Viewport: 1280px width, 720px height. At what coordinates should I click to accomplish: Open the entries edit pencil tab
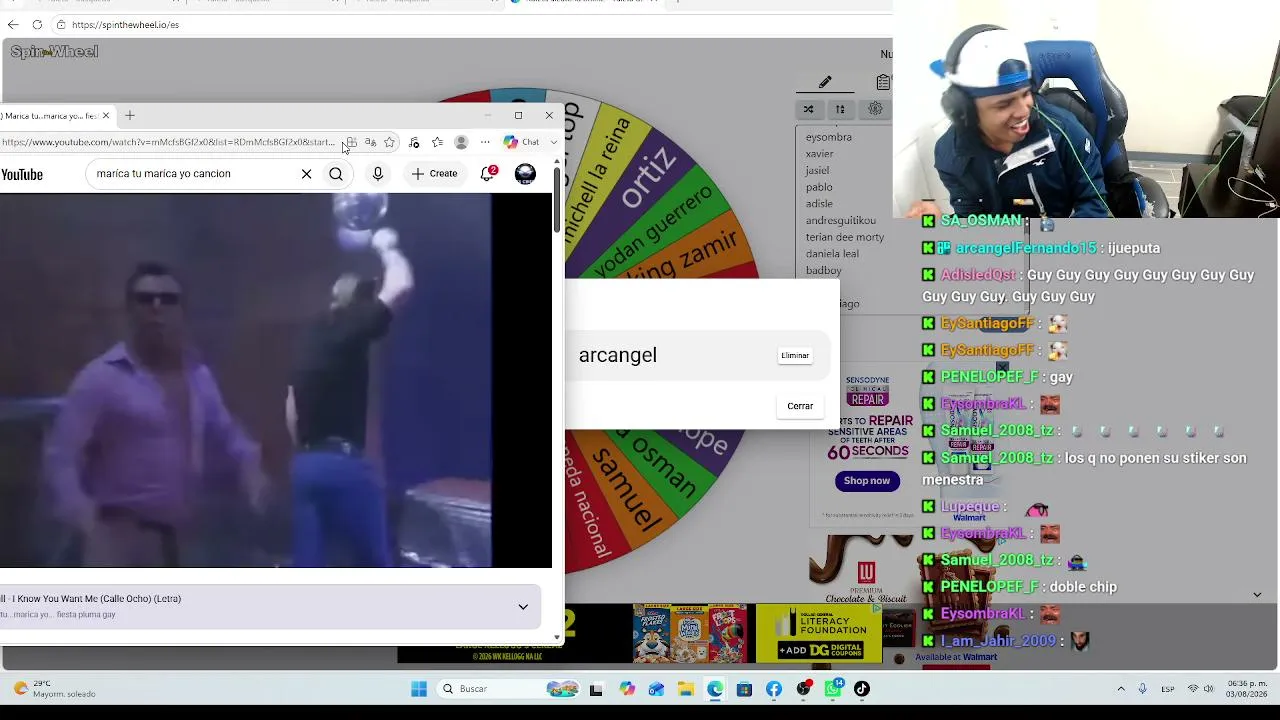point(825,82)
